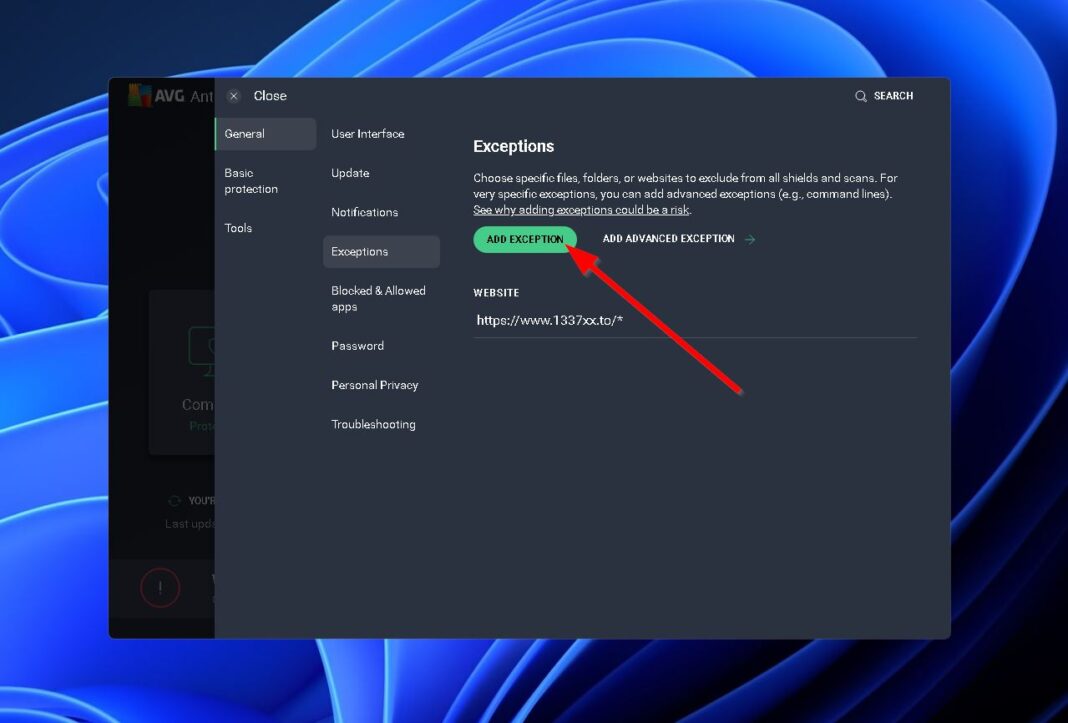Open the Update settings page
The image size is (1068, 723).
pyautogui.click(x=350, y=172)
